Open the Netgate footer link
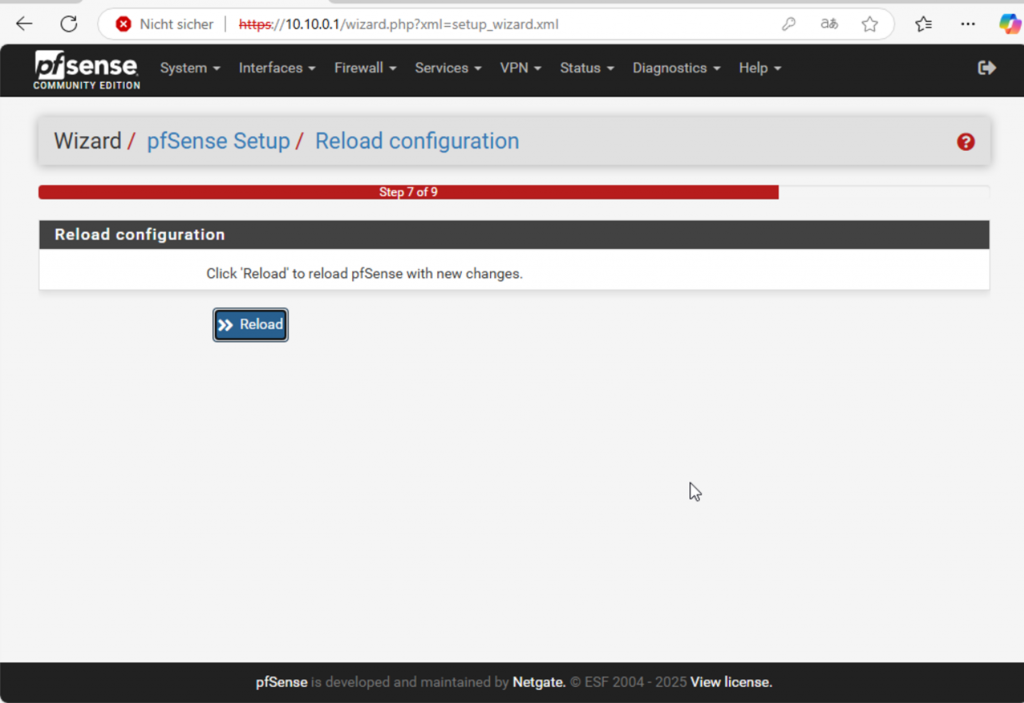This screenshot has width=1024, height=703. 539,682
